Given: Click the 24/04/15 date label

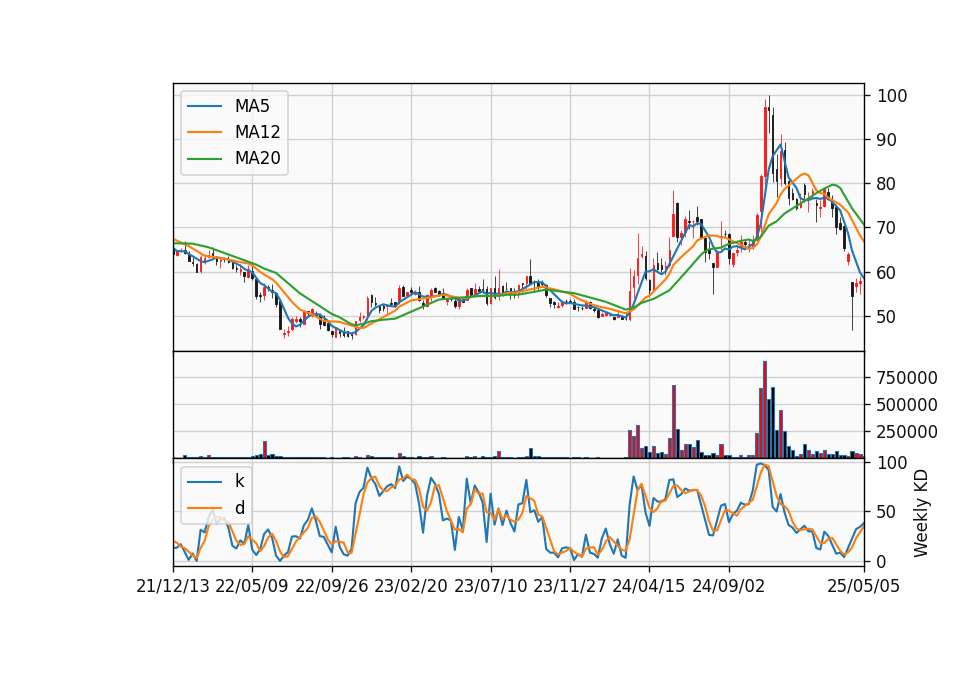Looking at the screenshot, I should 649,586.
